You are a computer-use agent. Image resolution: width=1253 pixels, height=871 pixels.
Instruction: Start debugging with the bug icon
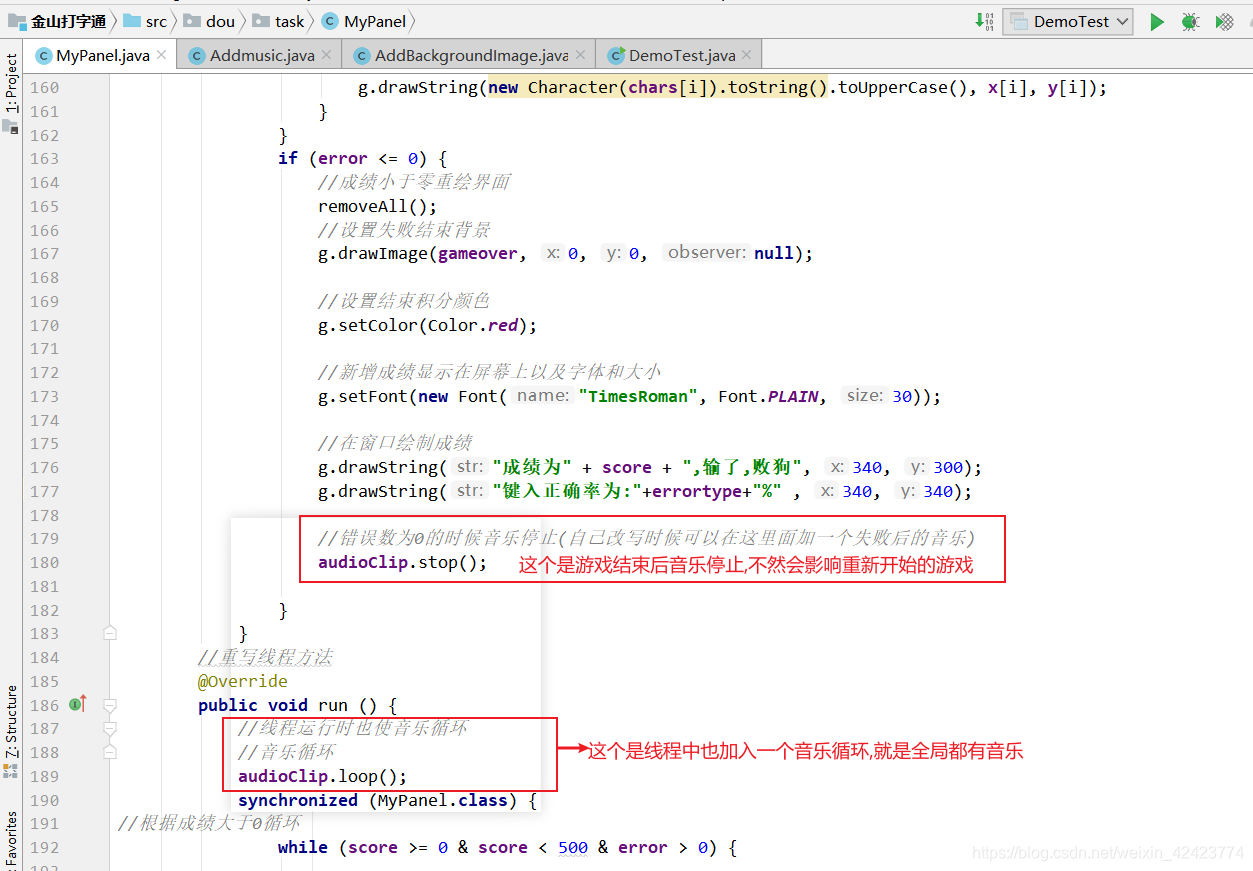[x=1190, y=21]
